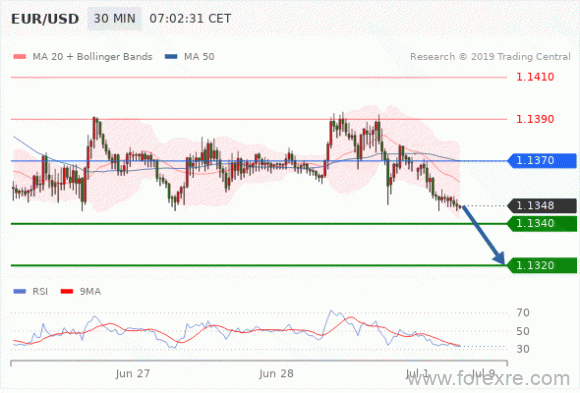
Task: Click the 1.1410 resistance level label
Action: (535, 77)
